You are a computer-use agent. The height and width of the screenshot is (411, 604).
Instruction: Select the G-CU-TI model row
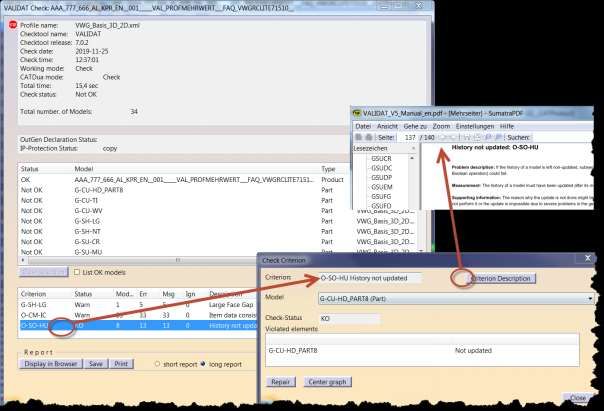[x=184, y=200]
